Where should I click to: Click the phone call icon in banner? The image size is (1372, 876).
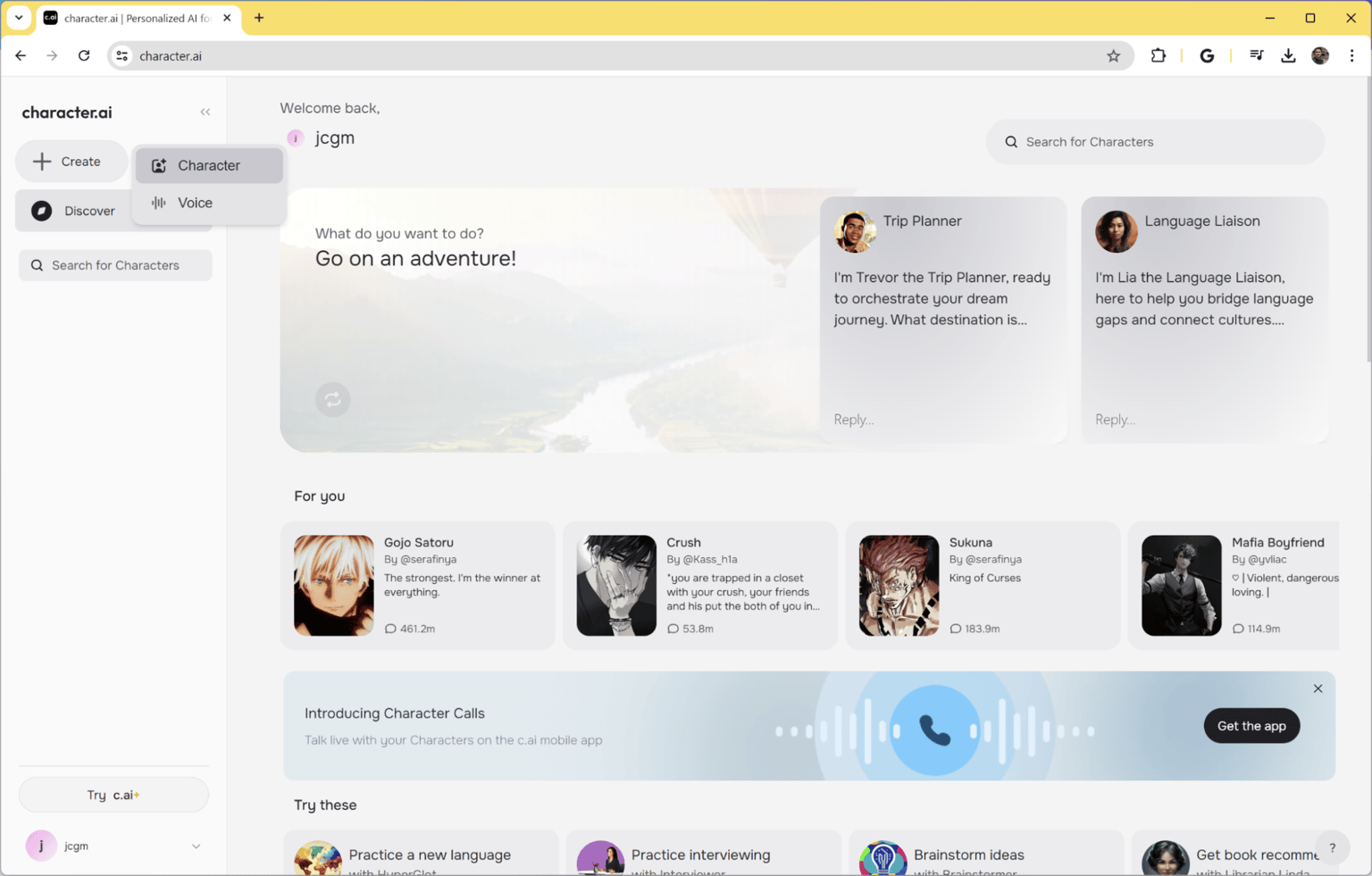(x=934, y=730)
